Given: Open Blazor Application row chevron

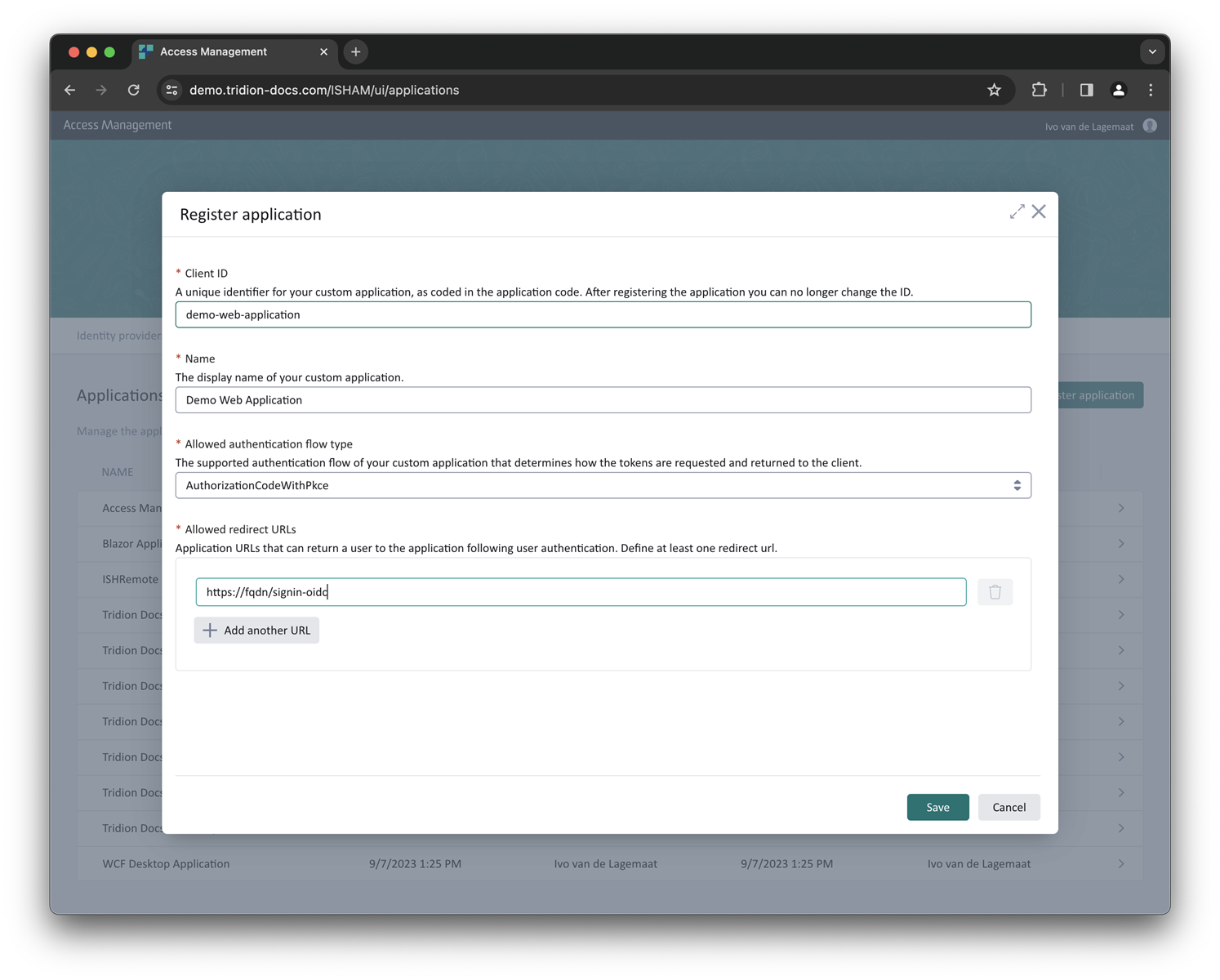Looking at the screenshot, I should [x=1121, y=544].
